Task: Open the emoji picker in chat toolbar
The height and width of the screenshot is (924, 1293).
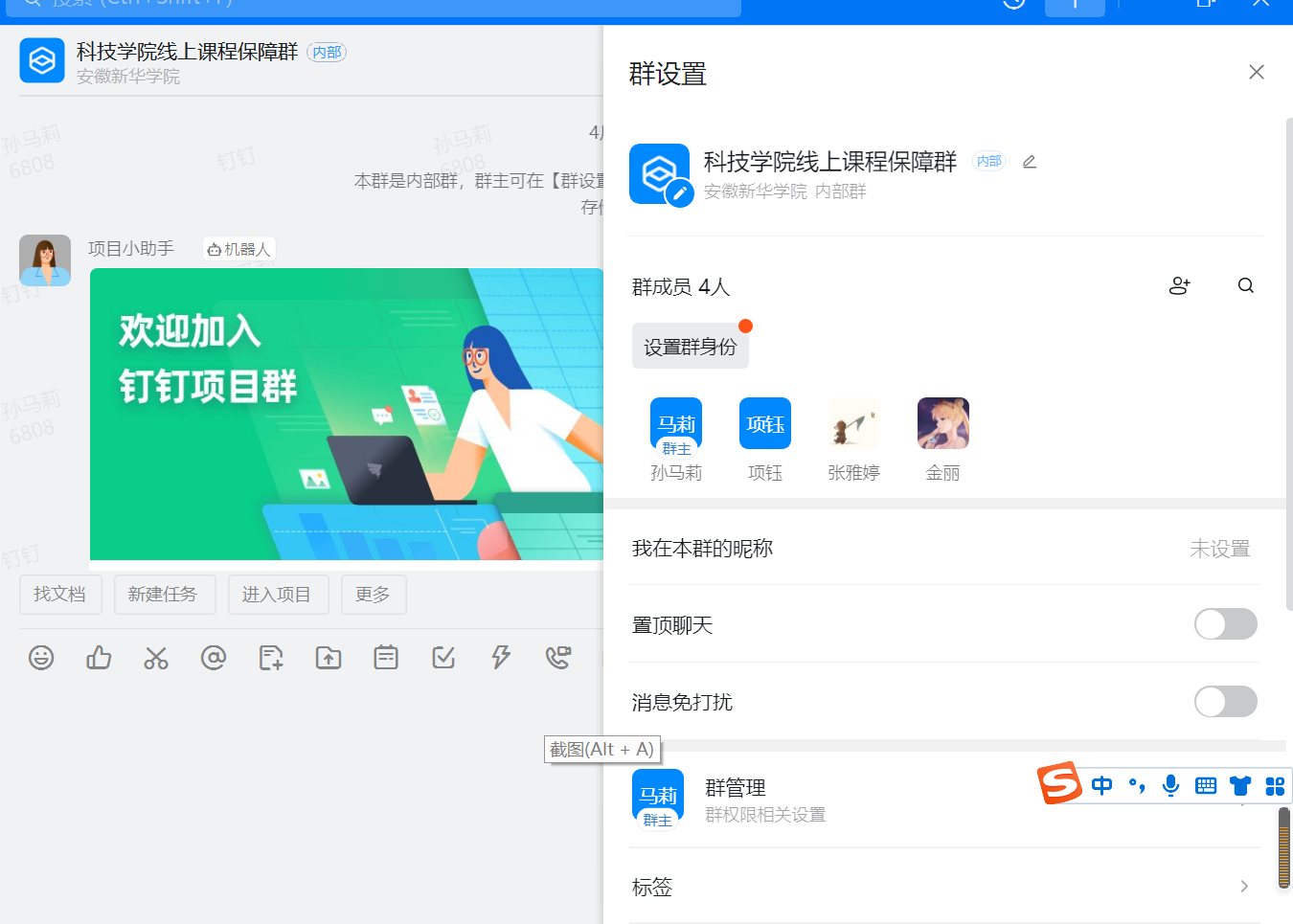Action: [x=41, y=658]
